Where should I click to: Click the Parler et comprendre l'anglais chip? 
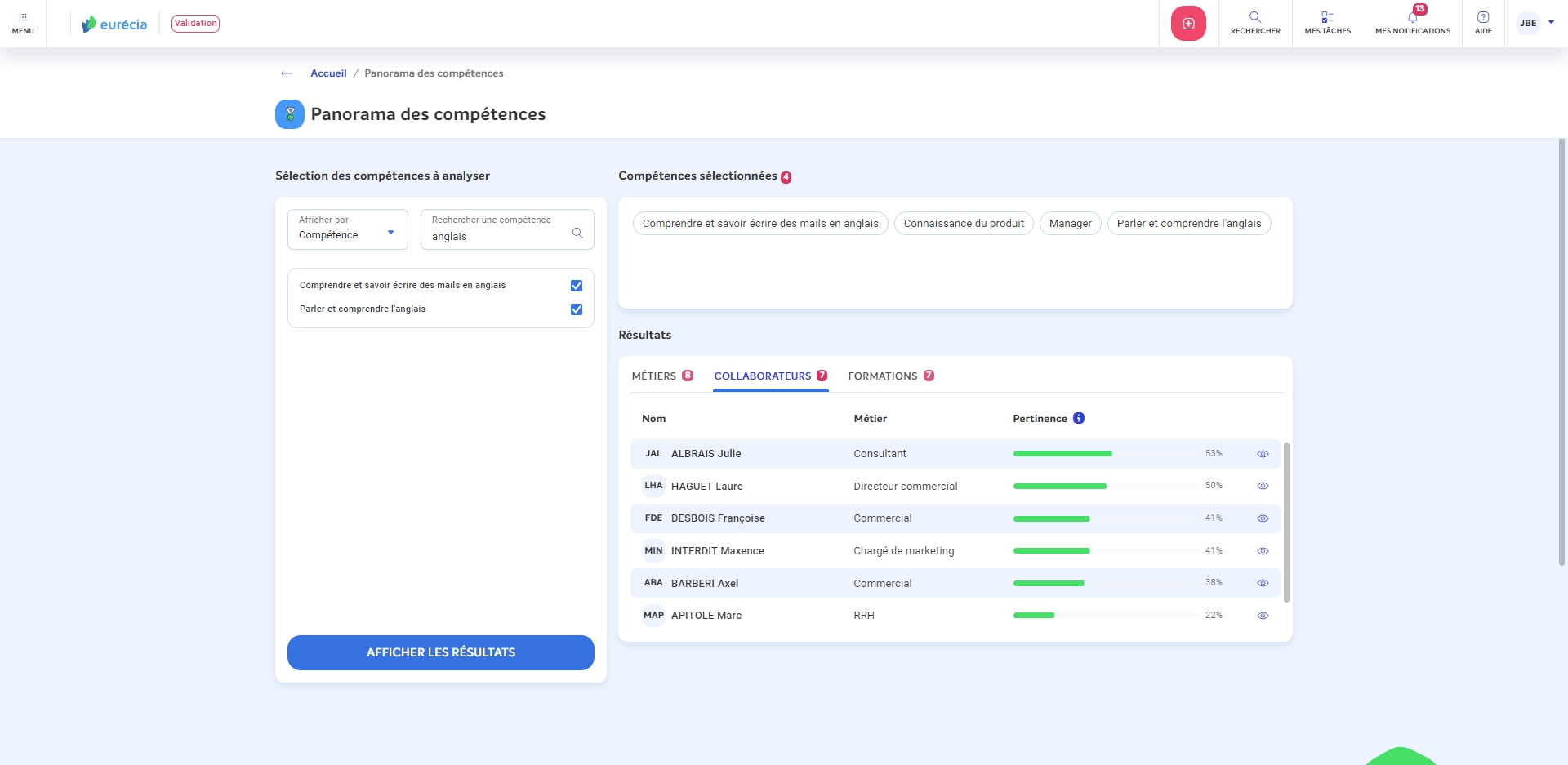pos(1189,224)
